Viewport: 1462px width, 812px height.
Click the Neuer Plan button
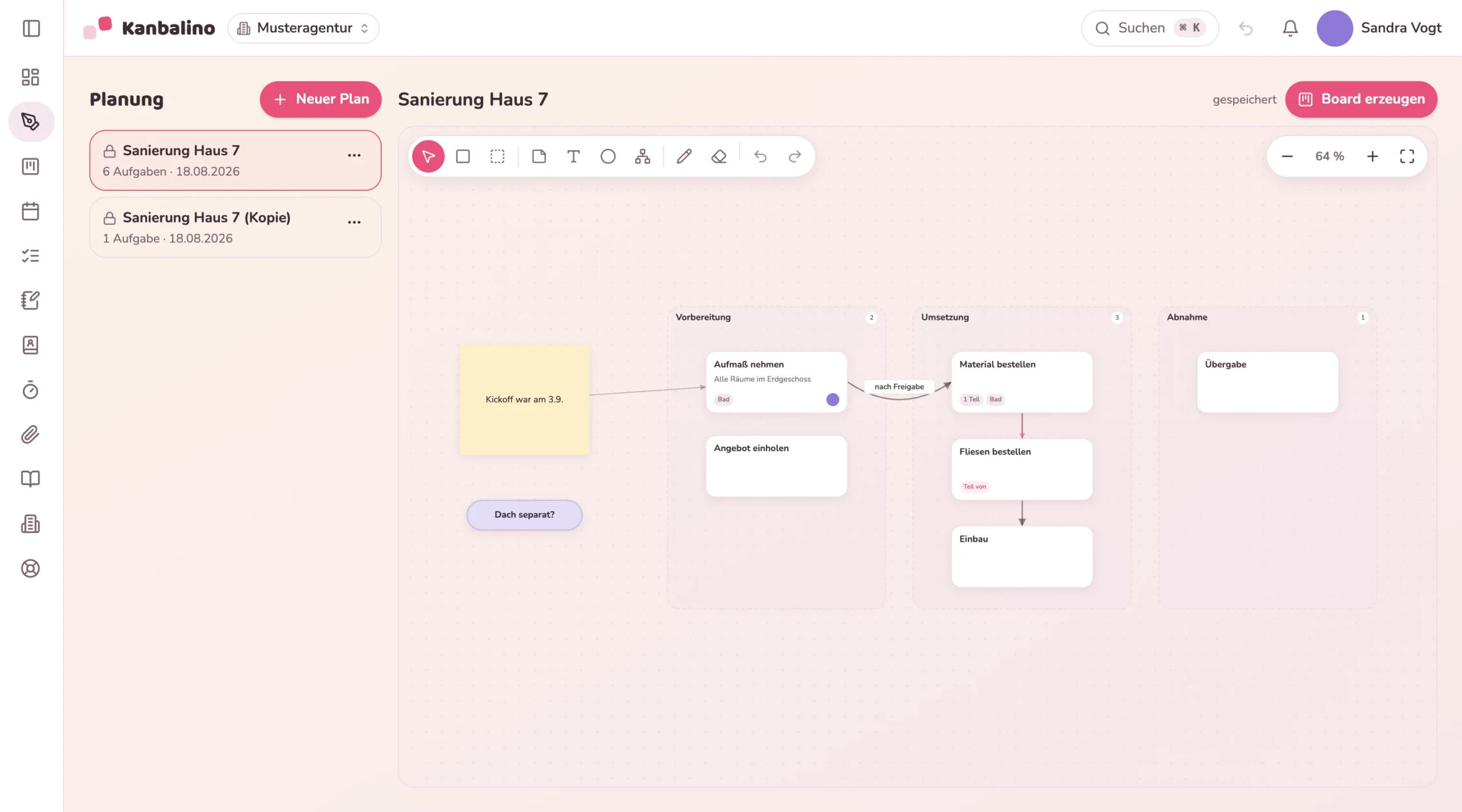pos(320,99)
